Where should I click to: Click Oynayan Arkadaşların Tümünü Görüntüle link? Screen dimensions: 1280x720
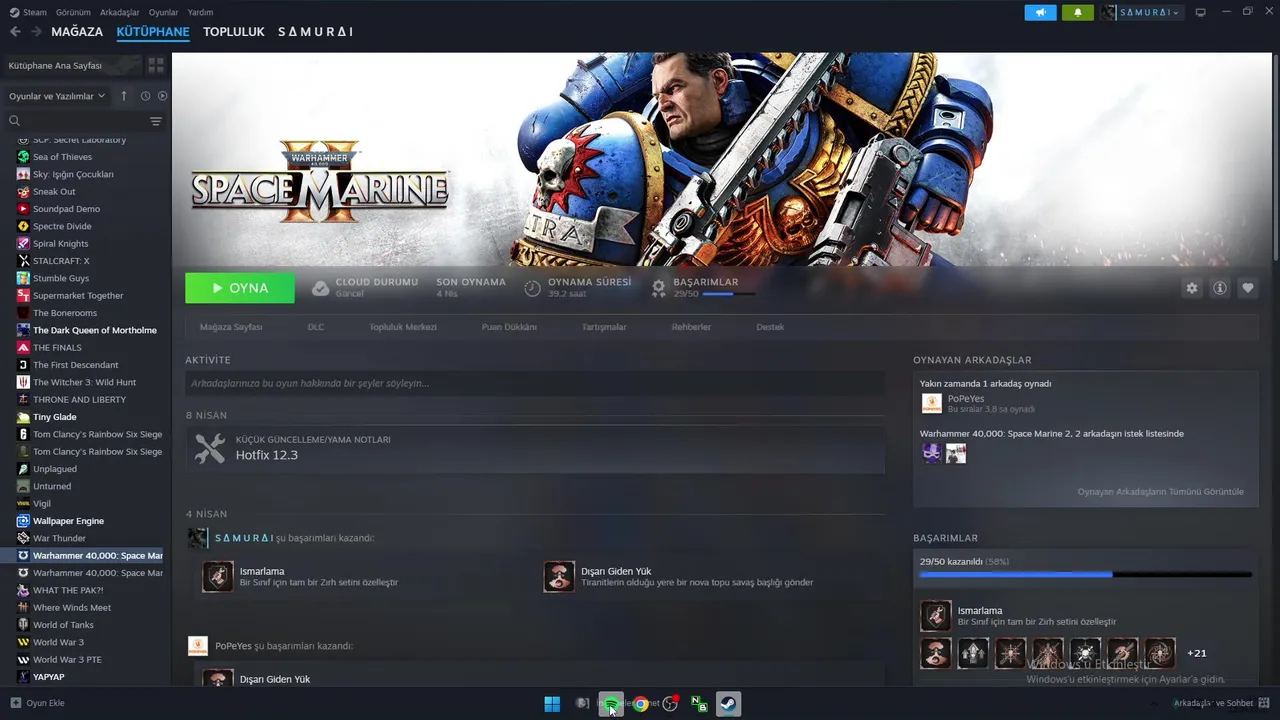[x=1160, y=492]
